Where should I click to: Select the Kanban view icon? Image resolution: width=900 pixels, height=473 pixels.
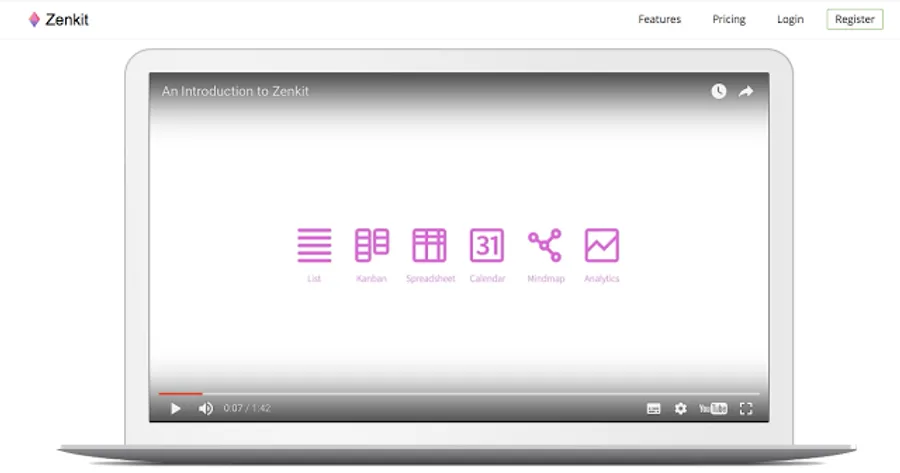[x=372, y=245]
